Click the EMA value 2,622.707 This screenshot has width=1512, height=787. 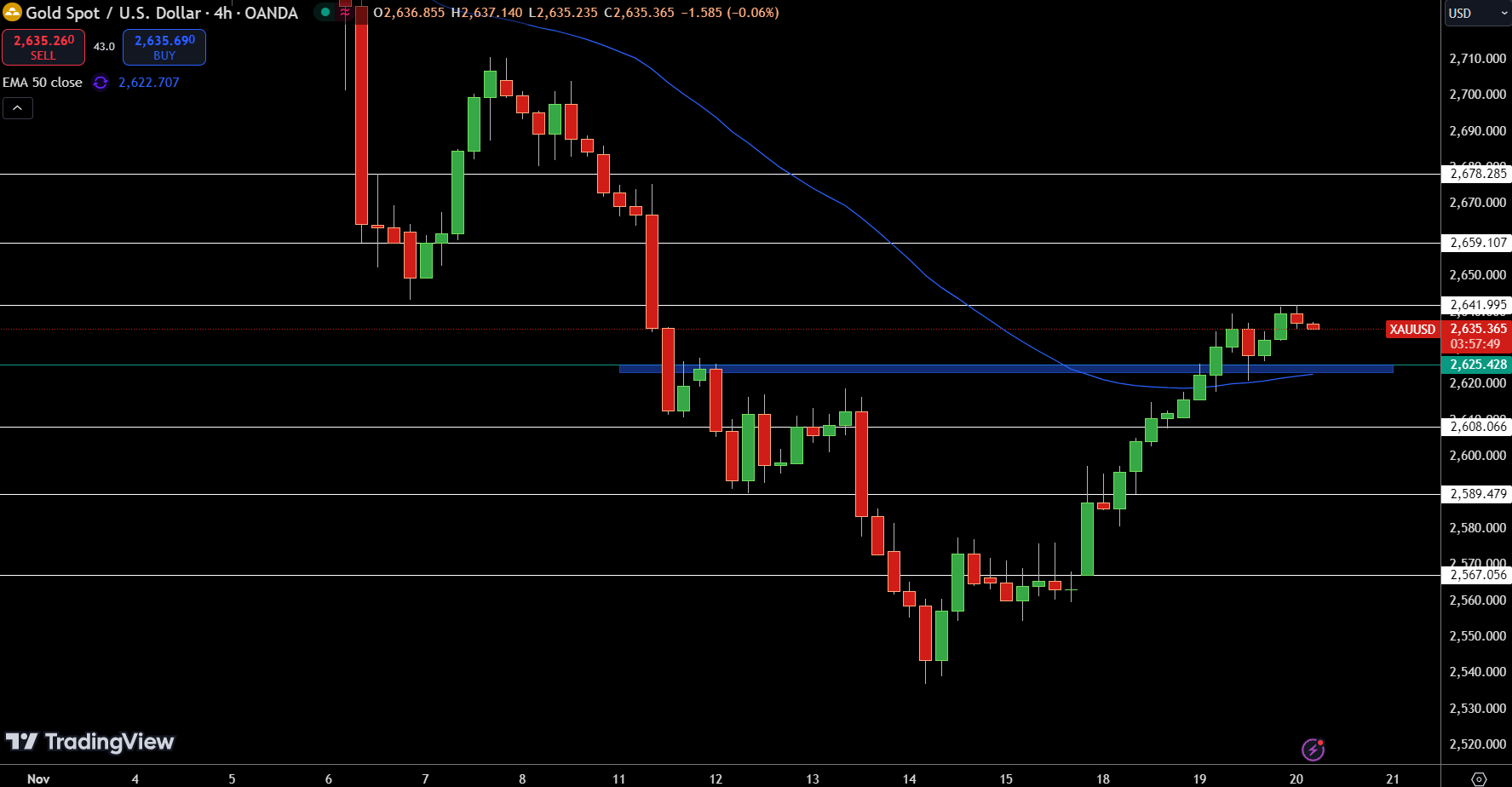[149, 83]
